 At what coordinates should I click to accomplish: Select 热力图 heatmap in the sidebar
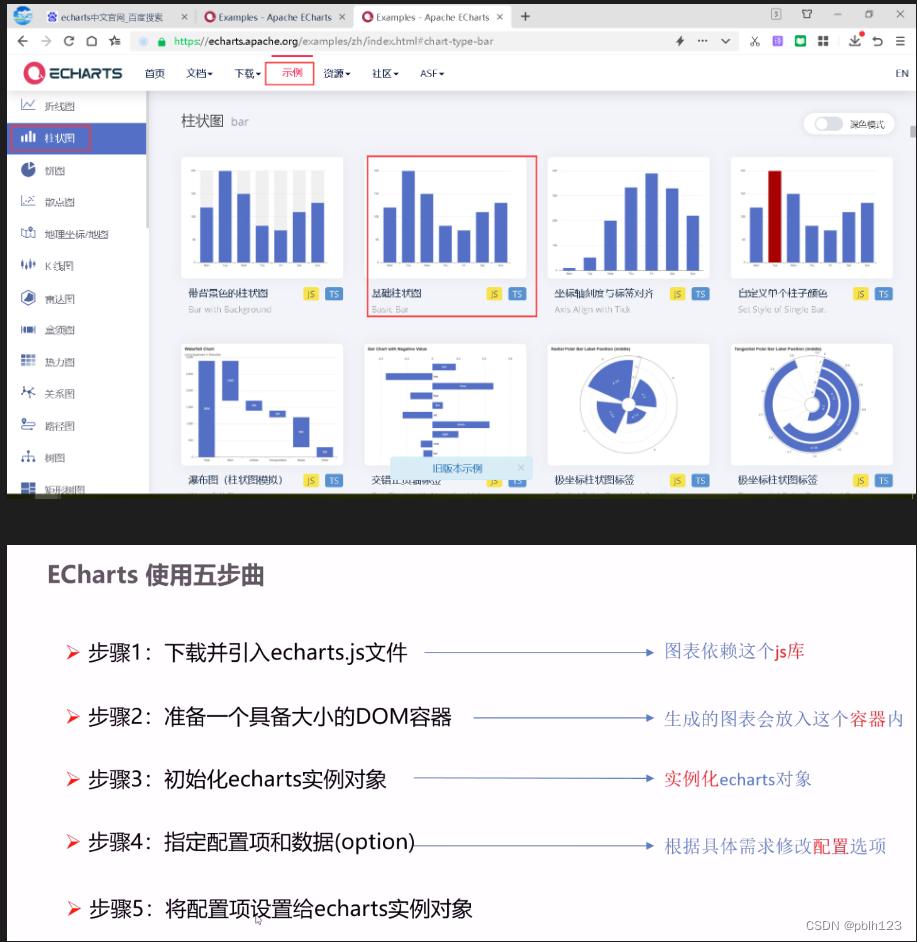pos(76,362)
